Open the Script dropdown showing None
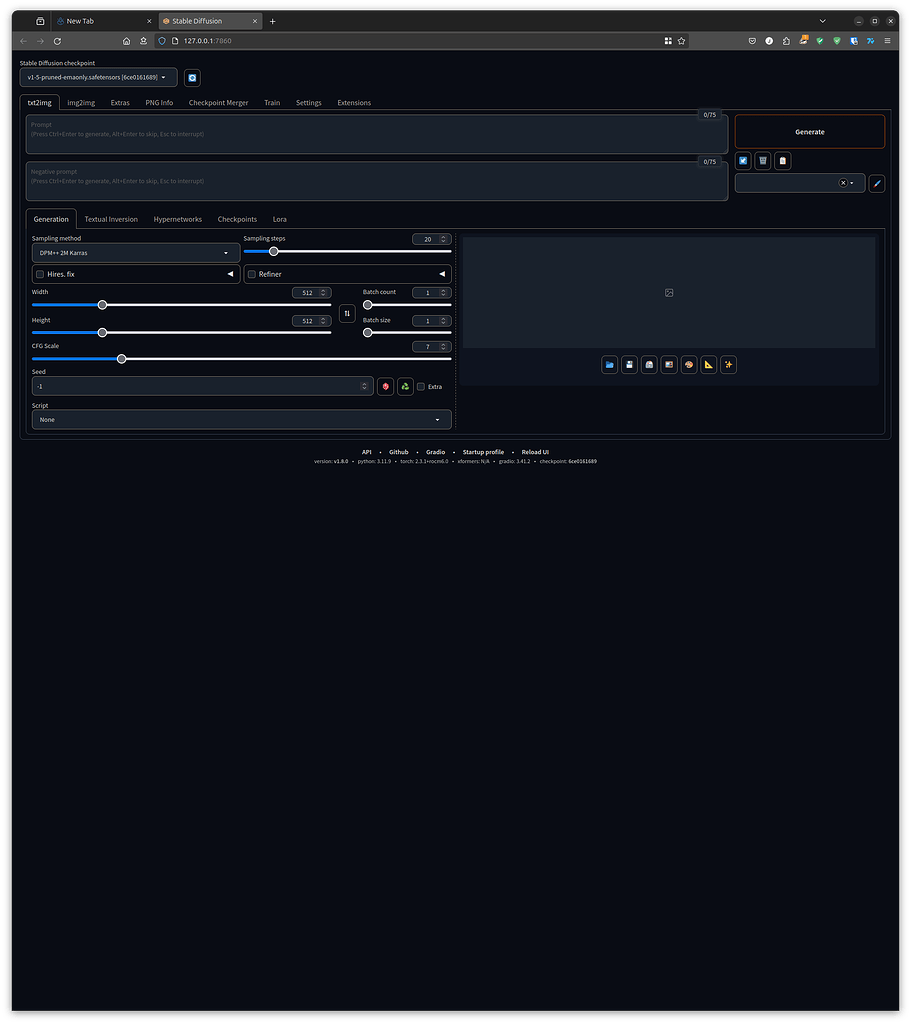 pyautogui.click(x=241, y=419)
